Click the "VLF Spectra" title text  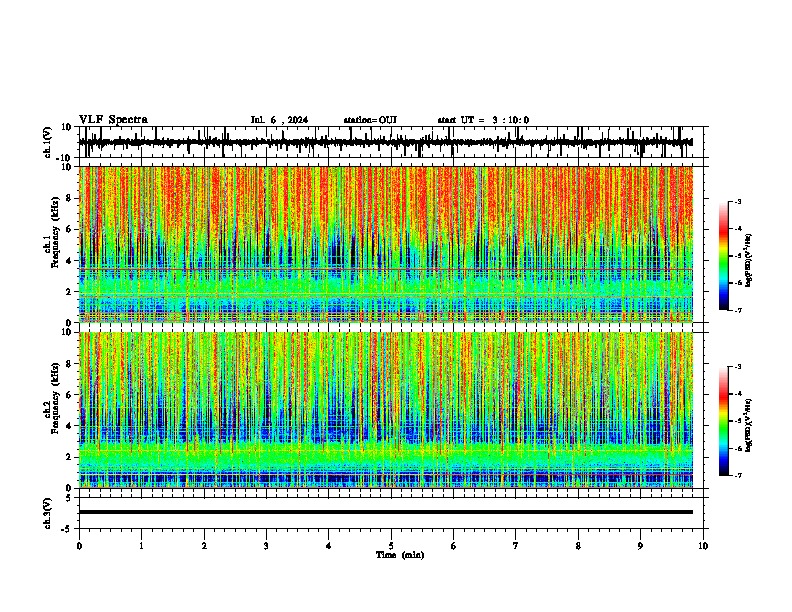pyautogui.click(x=113, y=119)
